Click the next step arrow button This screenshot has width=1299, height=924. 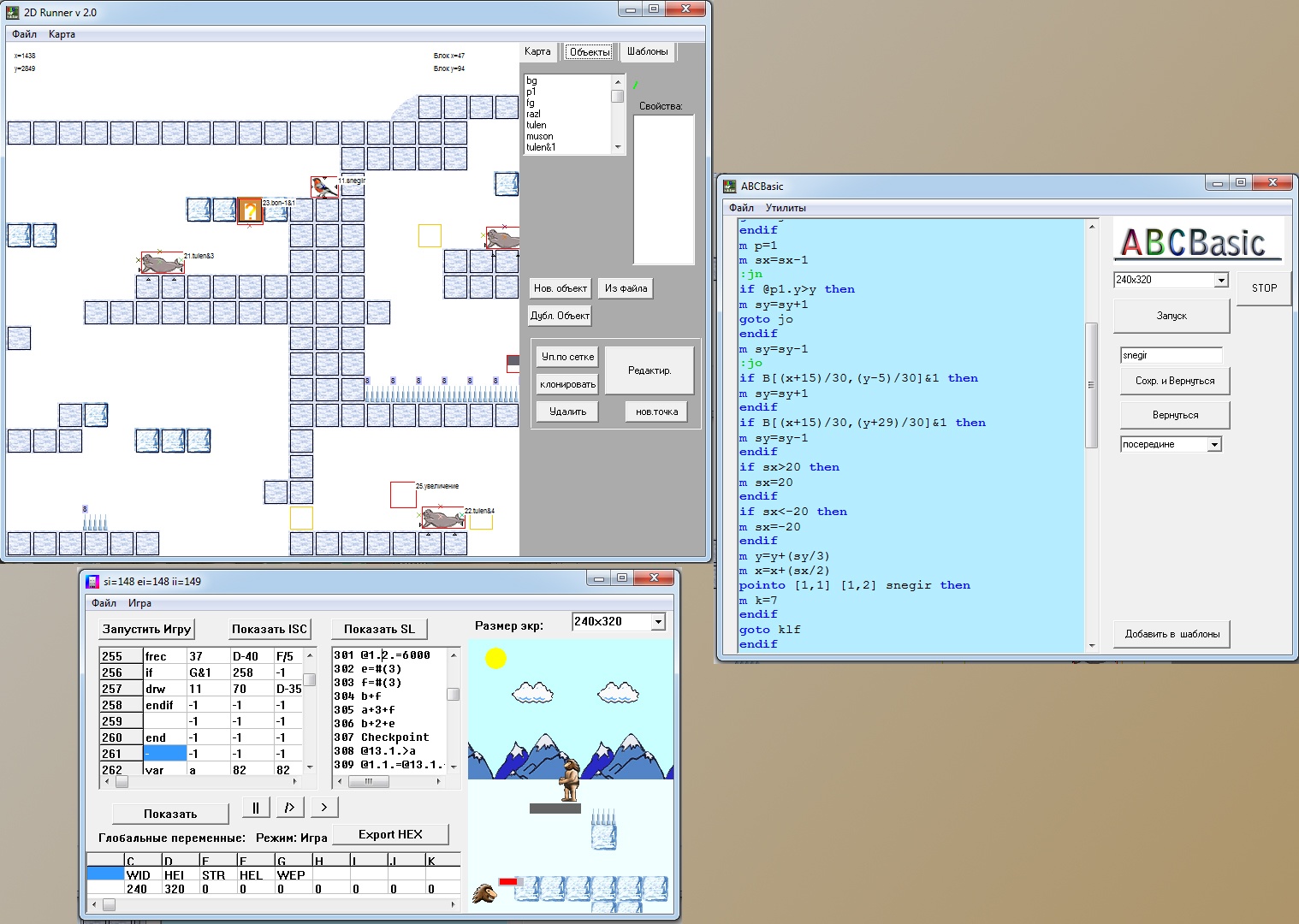pos(324,807)
